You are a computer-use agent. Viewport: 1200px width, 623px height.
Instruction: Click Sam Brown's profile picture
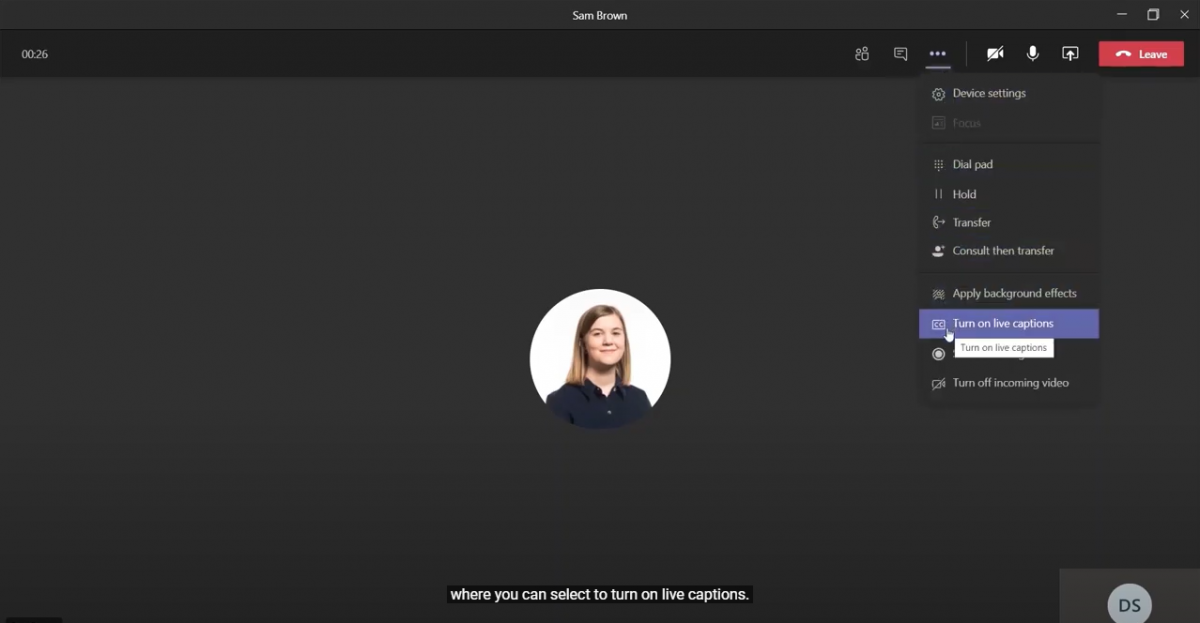600,358
